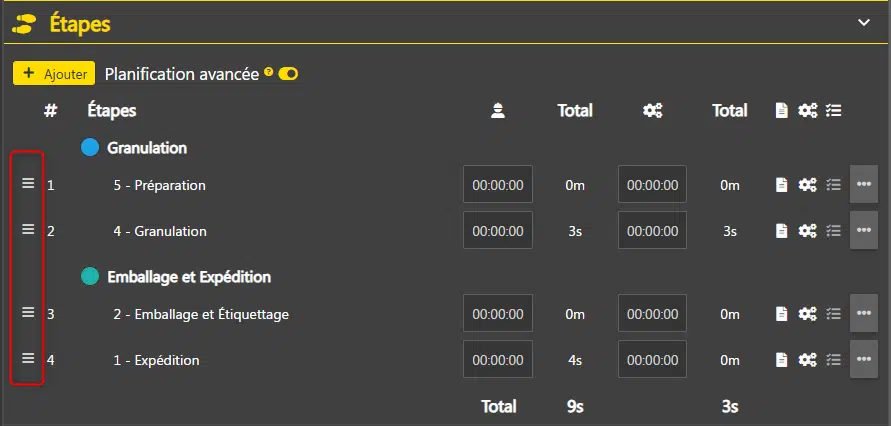Viewport: 891px width, 426px height.
Task: Open the more options menu for Granulation step
Action: (x=864, y=231)
